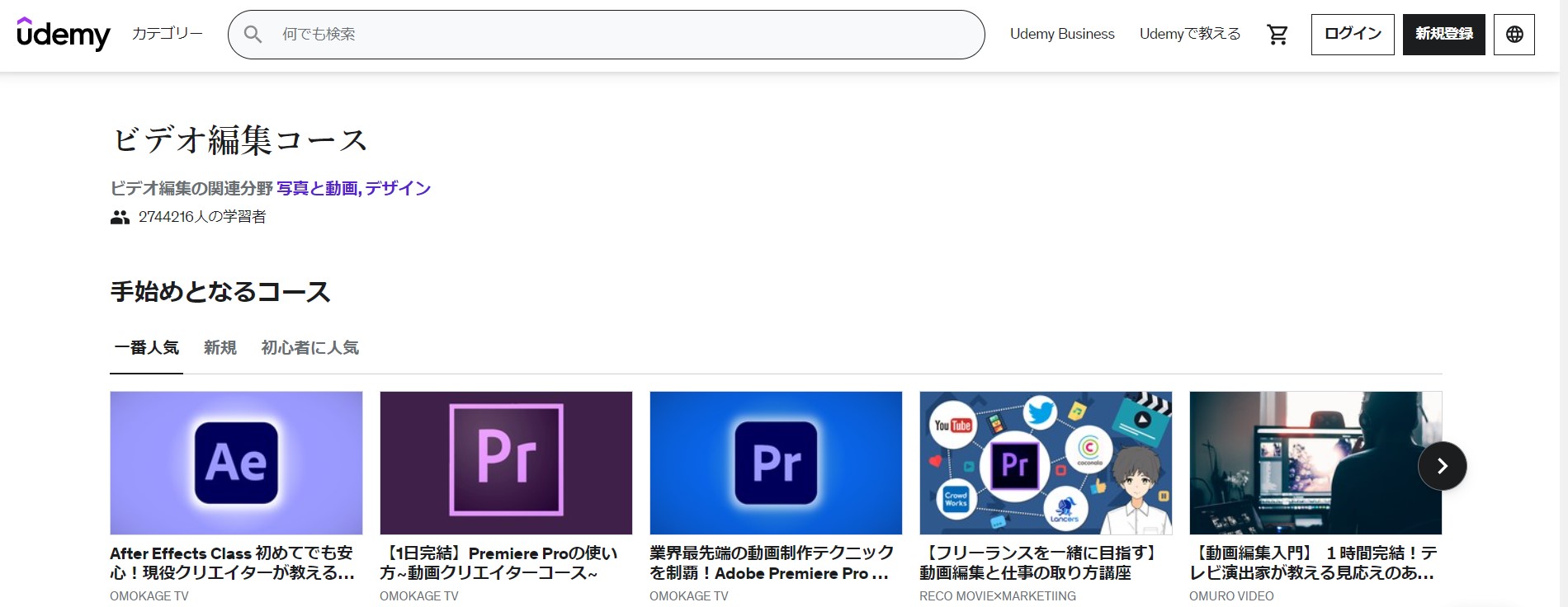The height and width of the screenshot is (607, 1568).
Task: Click the 【動画編集入門】1時間完結 course title
Action: [1313, 562]
